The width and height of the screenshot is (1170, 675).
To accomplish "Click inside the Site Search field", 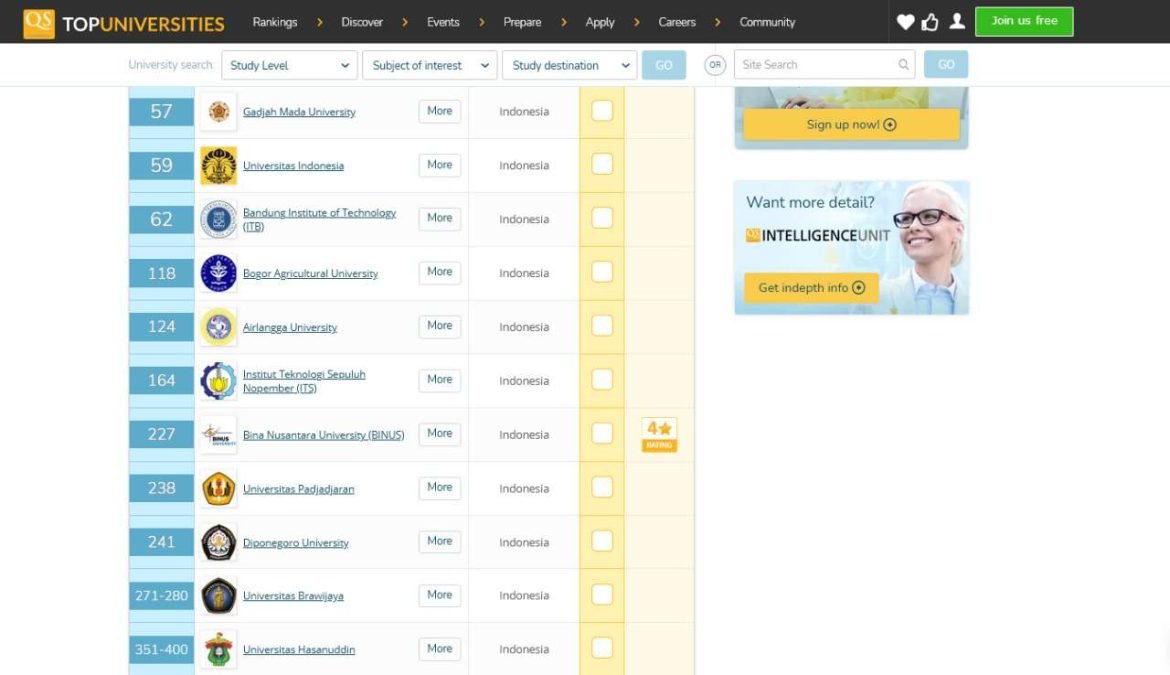I will click(815, 65).
